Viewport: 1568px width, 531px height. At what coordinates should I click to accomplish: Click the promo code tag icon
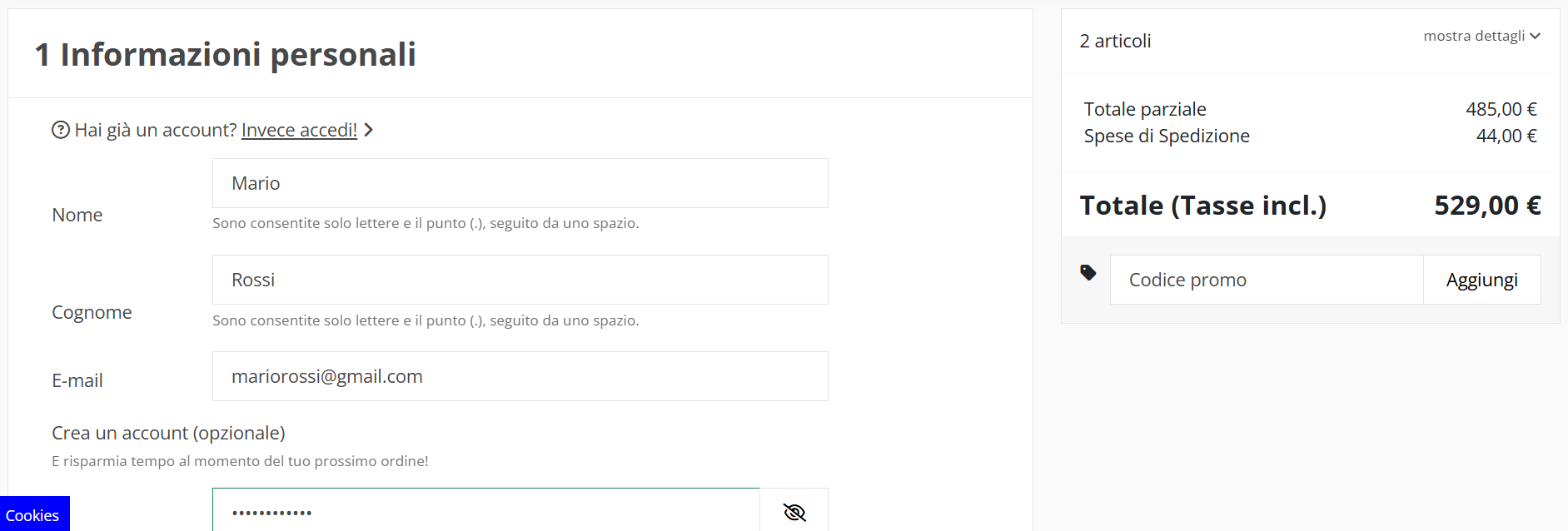point(1088,272)
